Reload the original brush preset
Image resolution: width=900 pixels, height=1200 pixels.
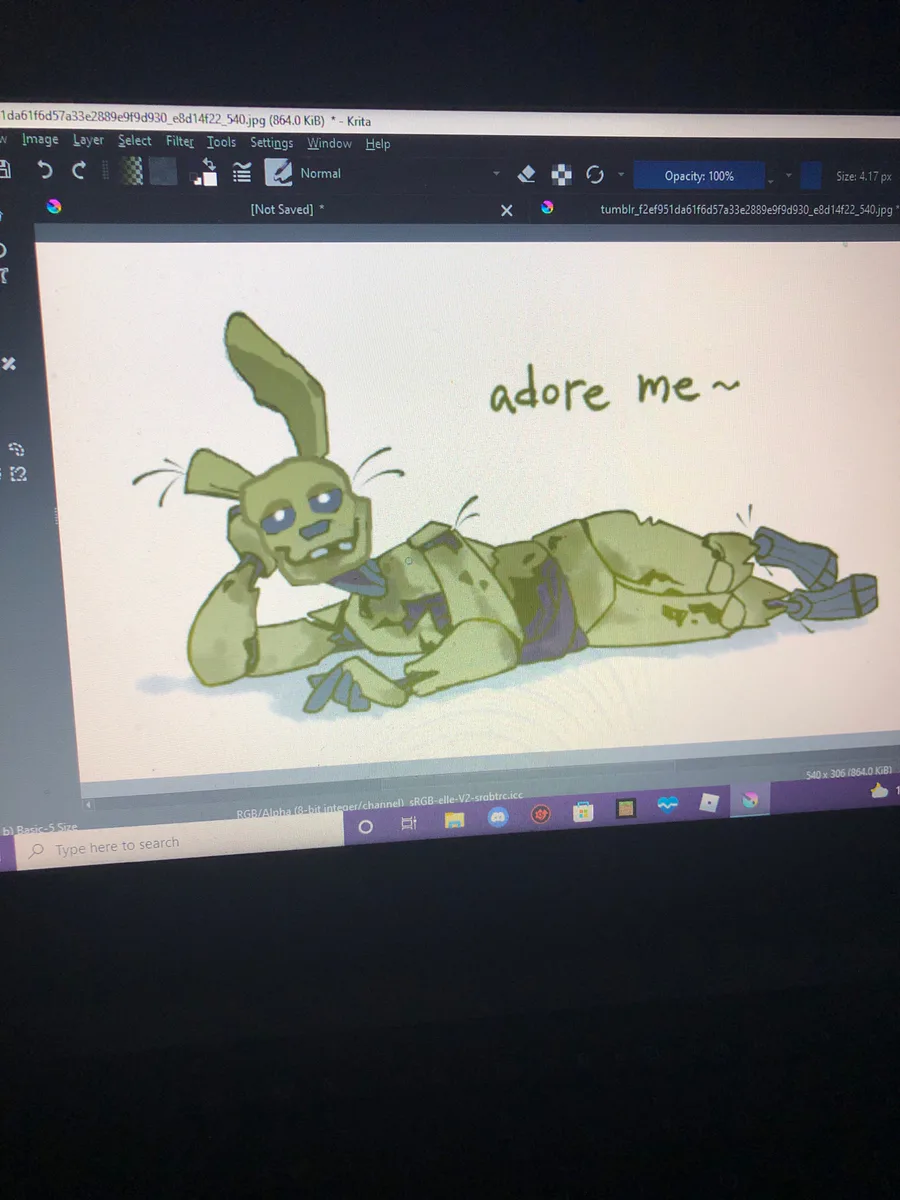pyautogui.click(x=595, y=175)
